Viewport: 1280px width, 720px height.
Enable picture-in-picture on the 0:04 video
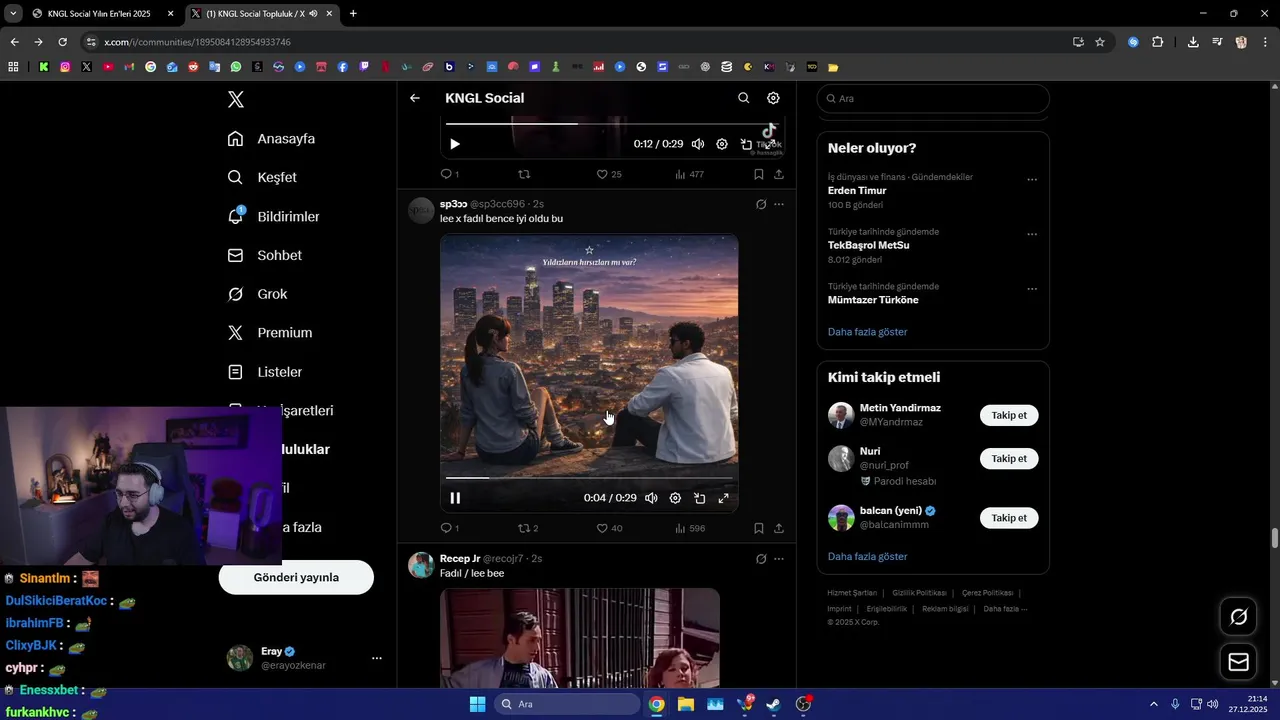click(699, 498)
